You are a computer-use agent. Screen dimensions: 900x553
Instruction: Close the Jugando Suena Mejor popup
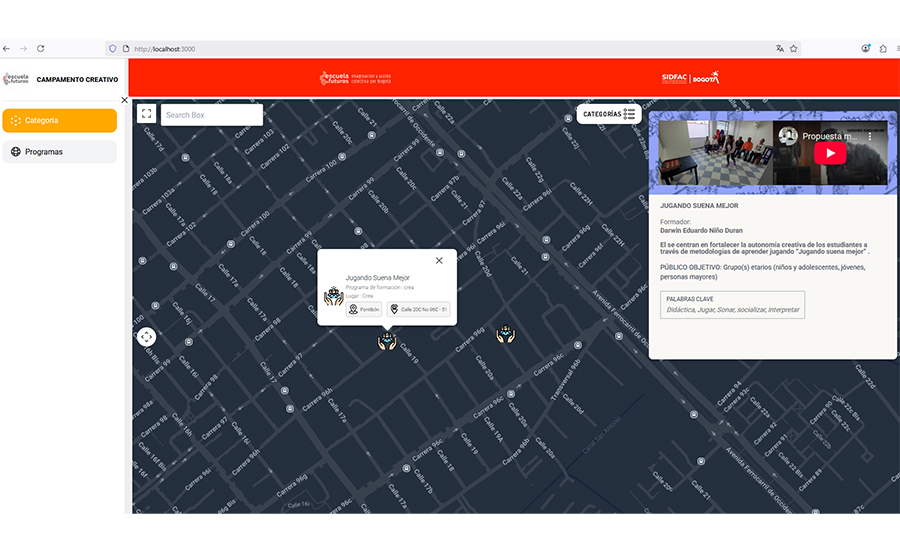(x=439, y=261)
